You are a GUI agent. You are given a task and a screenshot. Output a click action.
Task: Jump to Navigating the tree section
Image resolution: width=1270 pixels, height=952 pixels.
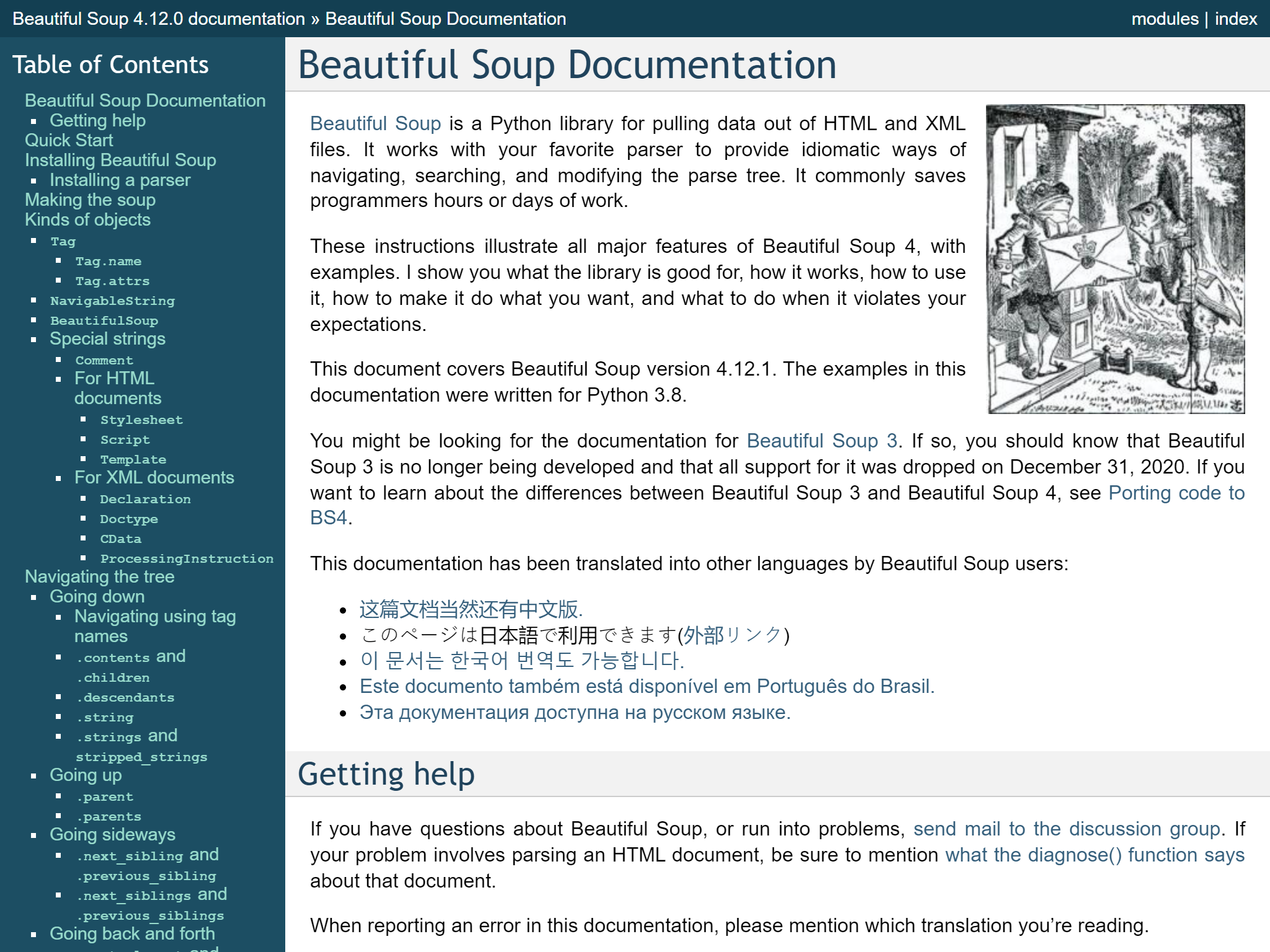coord(99,576)
